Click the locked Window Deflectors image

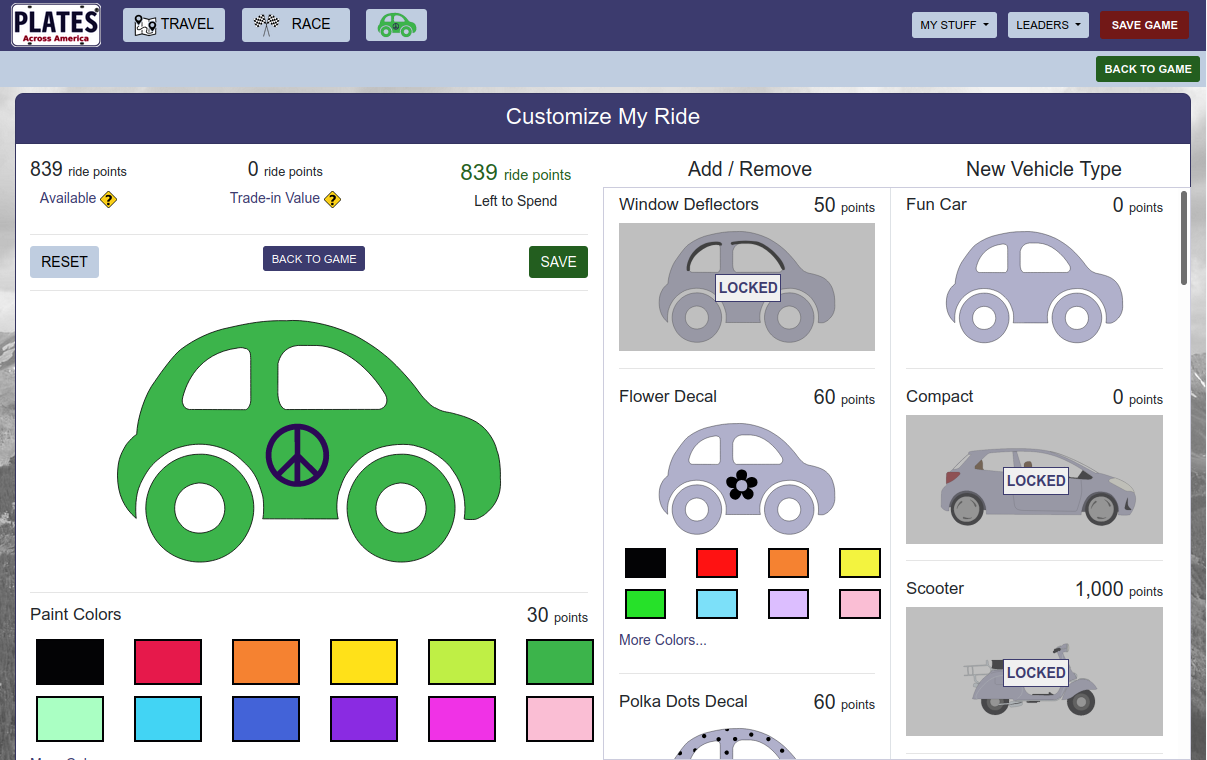point(746,287)
